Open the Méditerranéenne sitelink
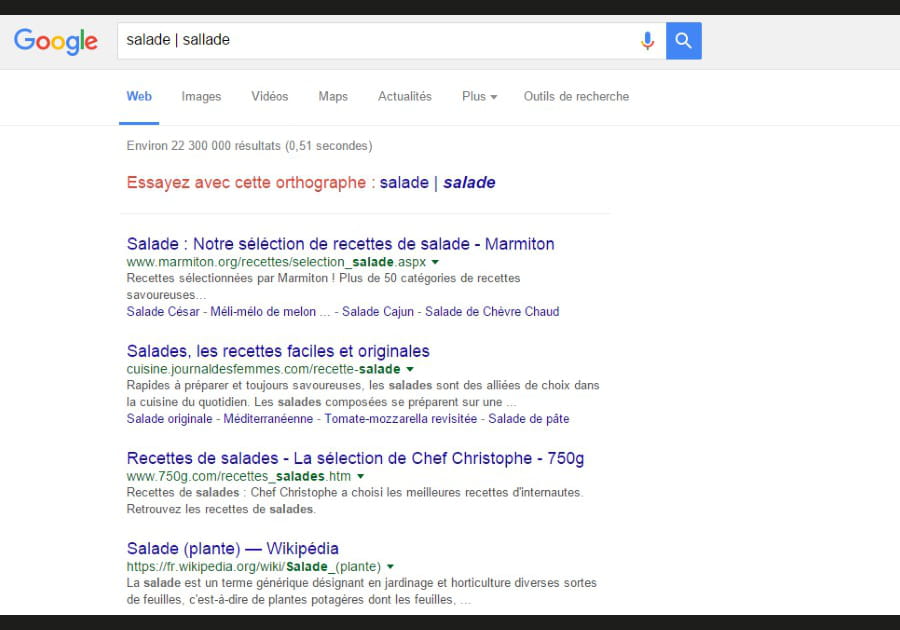Screen dimensions: 900x630 coord(268,419)
